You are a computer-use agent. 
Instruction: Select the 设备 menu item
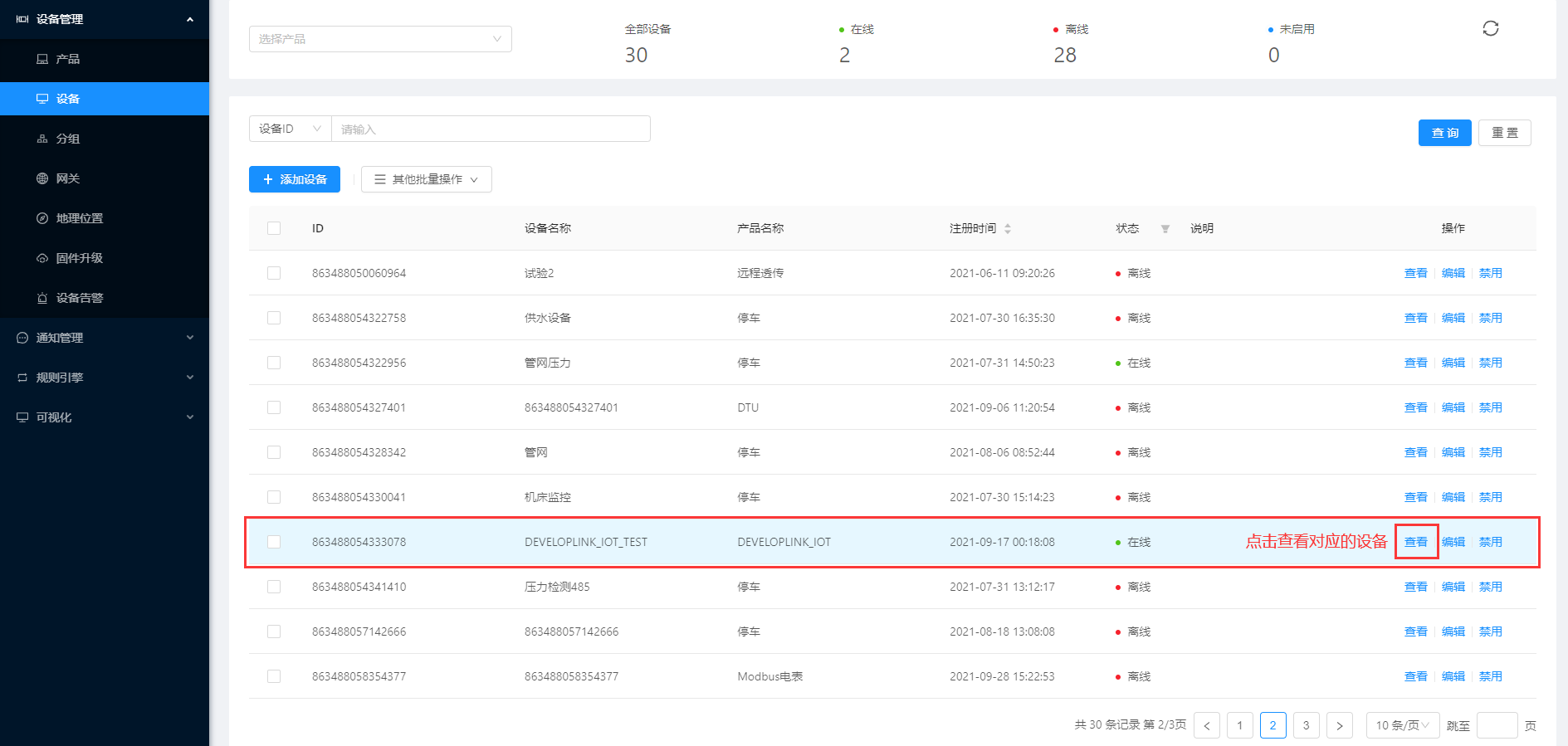coord(105,99)
